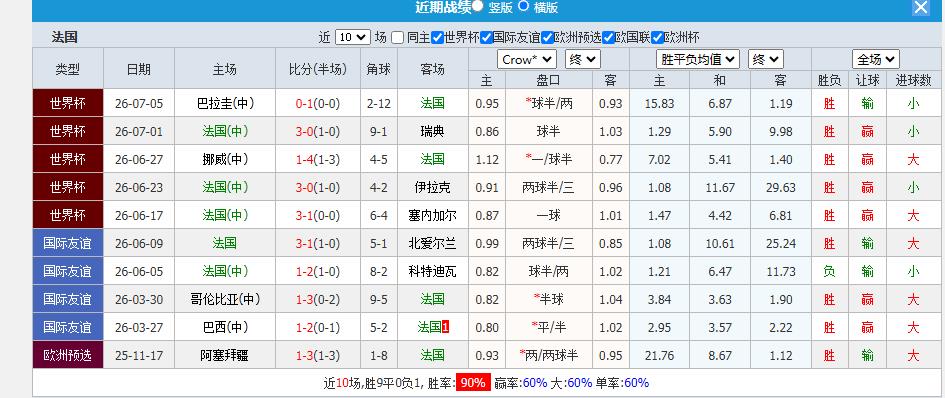Click the 让球 column header

867,80
